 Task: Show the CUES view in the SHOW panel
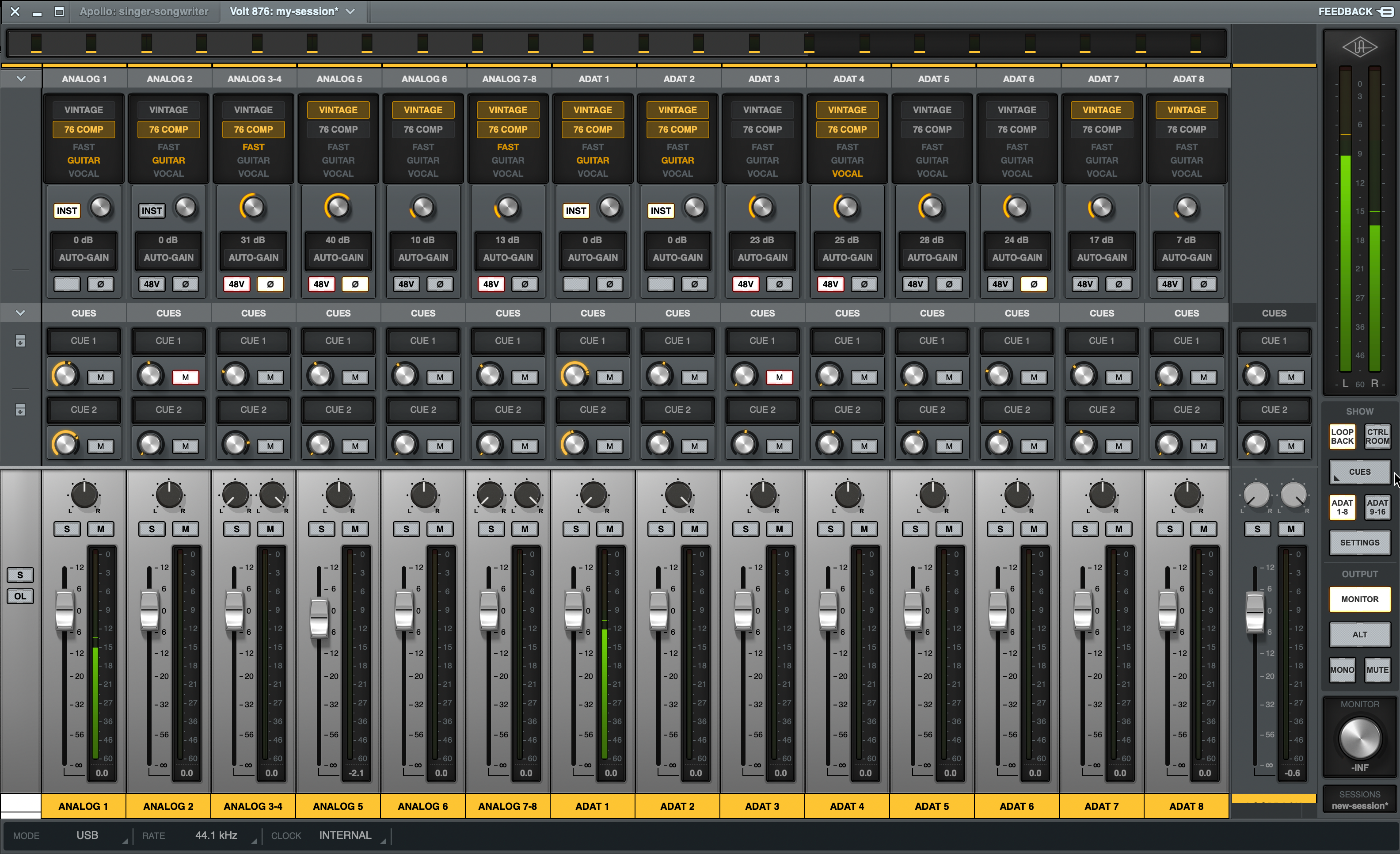click(x=1359, y=472)
